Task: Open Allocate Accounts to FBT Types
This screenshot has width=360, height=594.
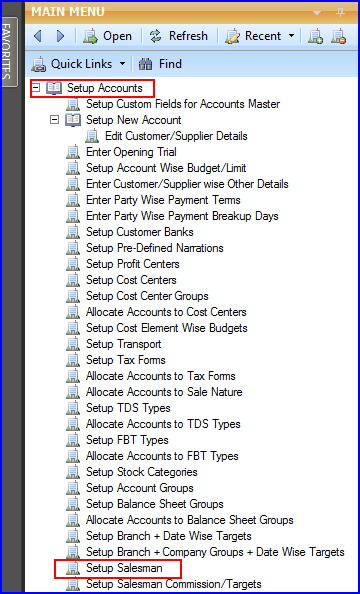Action: 162,456
